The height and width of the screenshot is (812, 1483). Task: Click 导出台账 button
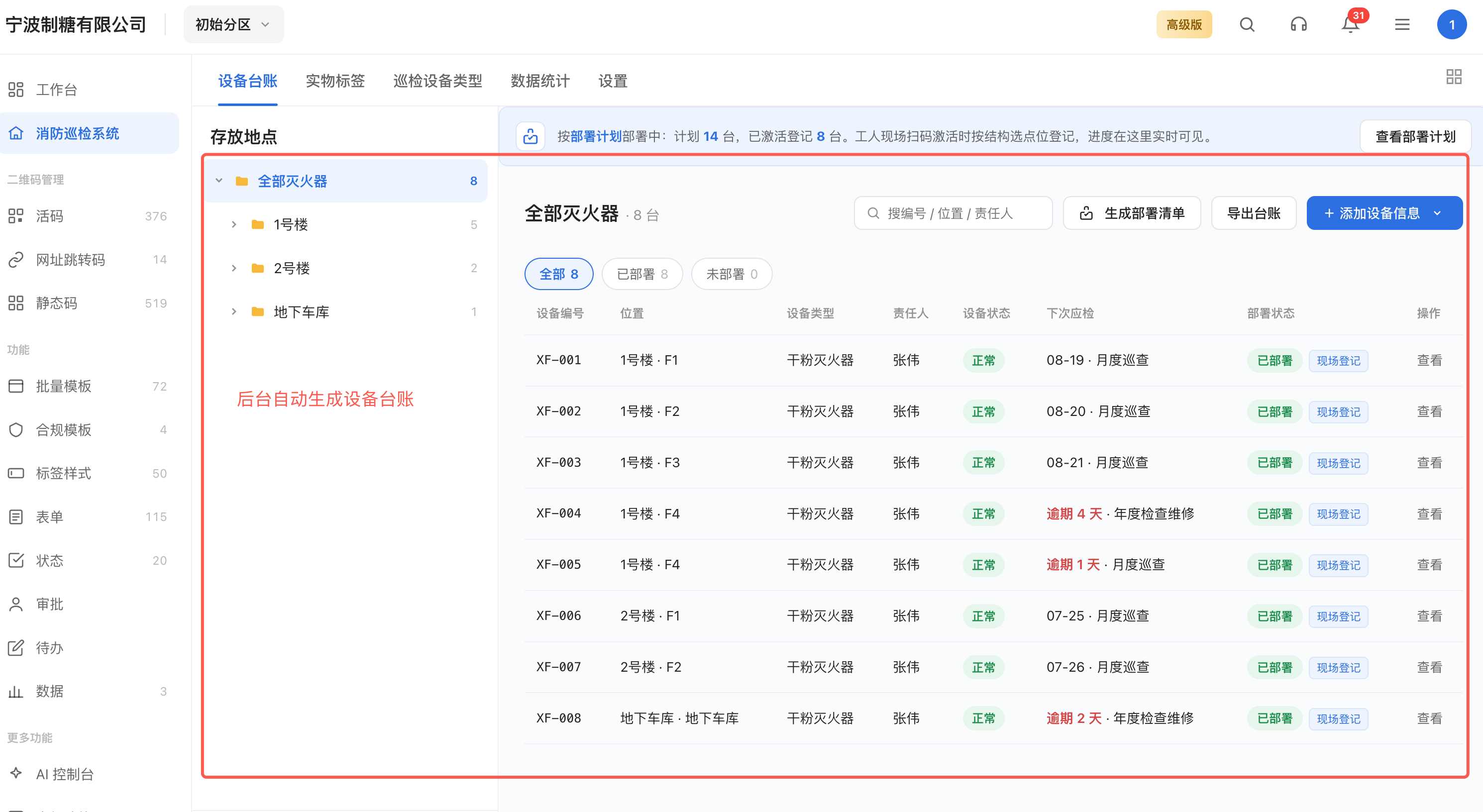1253,213
